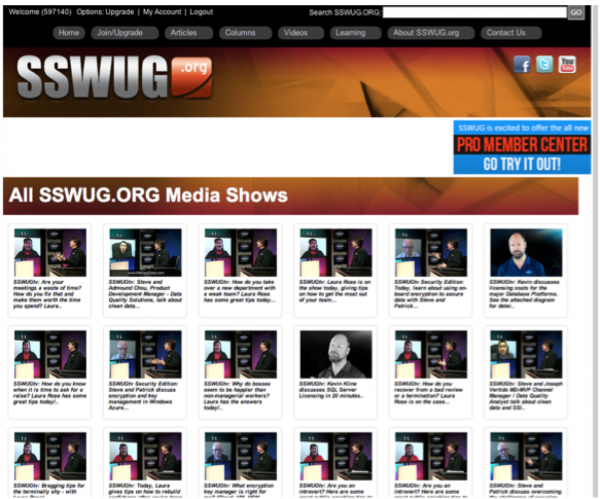Click the Logout link
The width and height of the screenshot is (600, 499).
[x=201, y=12]
